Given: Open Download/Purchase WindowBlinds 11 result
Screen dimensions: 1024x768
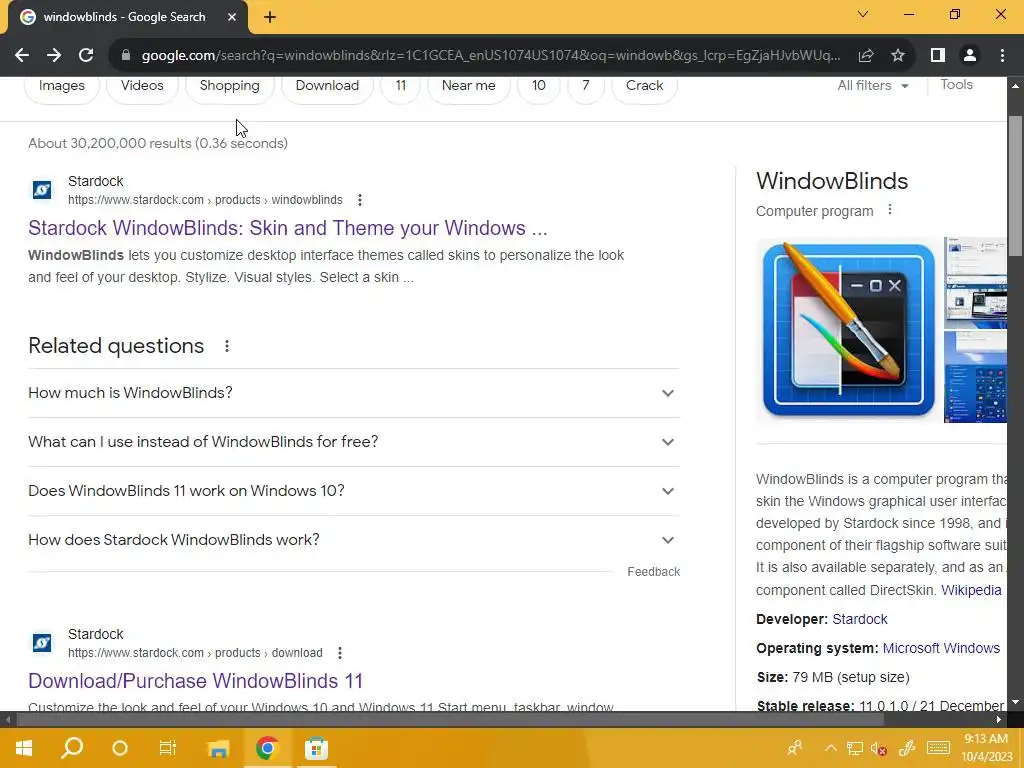Looking at the screenshot, I should tap(195, 681).
